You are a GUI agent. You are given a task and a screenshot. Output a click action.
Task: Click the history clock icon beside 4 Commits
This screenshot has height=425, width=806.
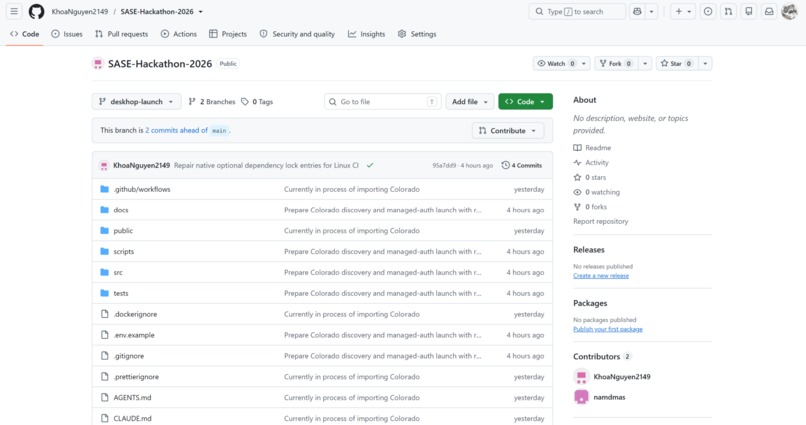[505, 165]
